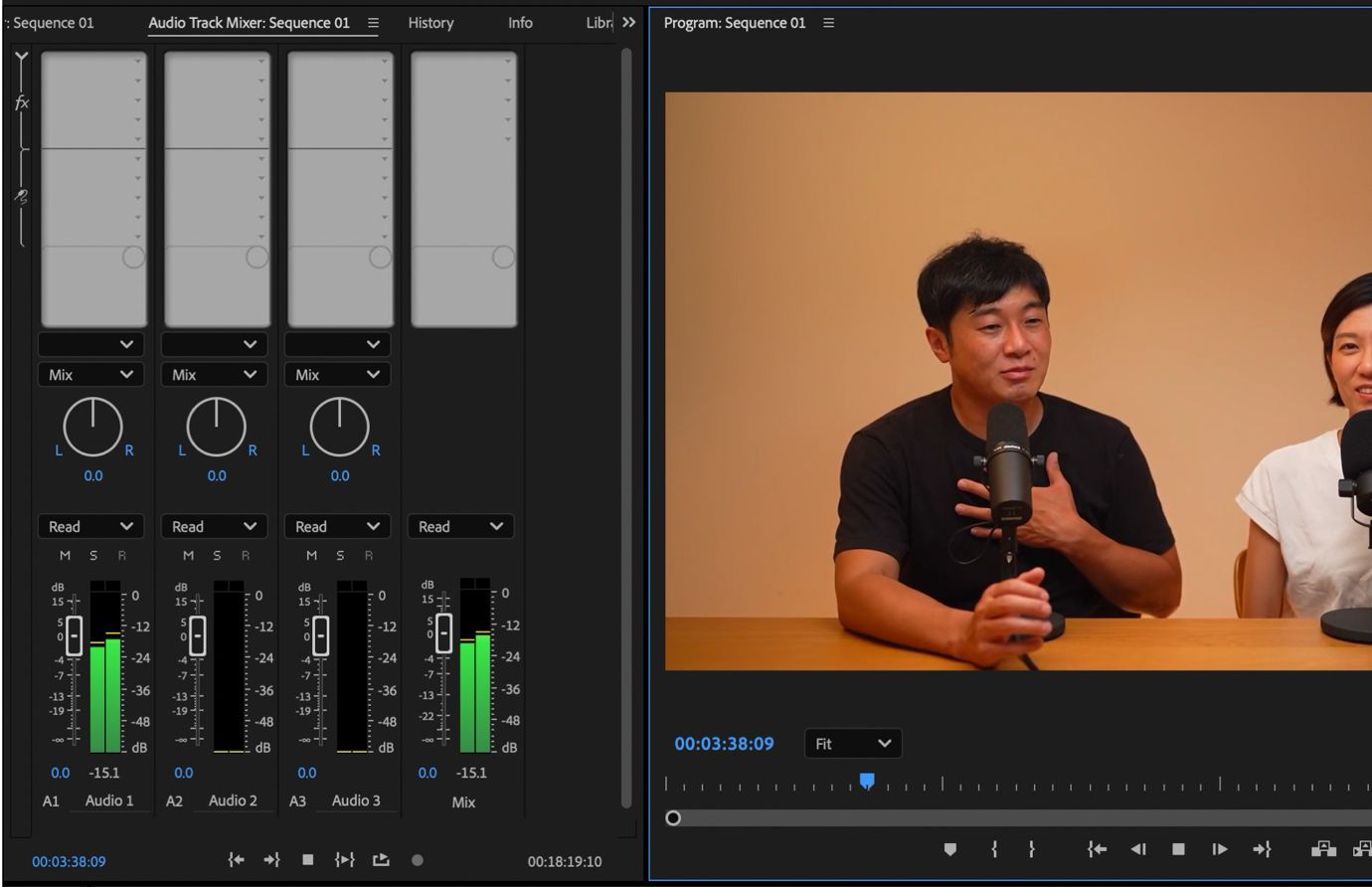Open the Fit zoom level dropdown
Image resolution: width=1372 pixels, height=887 pixels.
(852, 743)
